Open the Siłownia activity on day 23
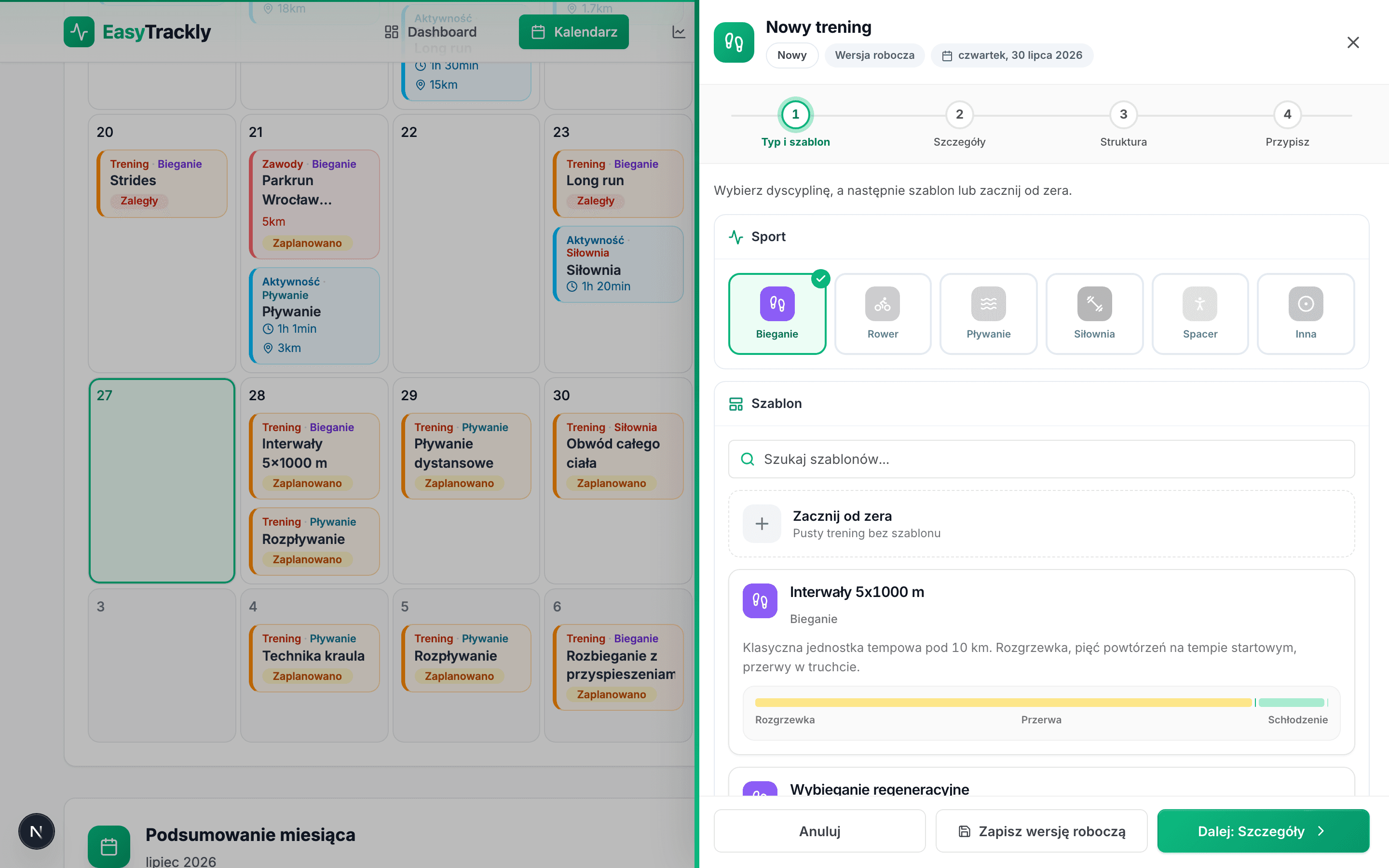Screen dimensions: 1389x868 [618, 264]
